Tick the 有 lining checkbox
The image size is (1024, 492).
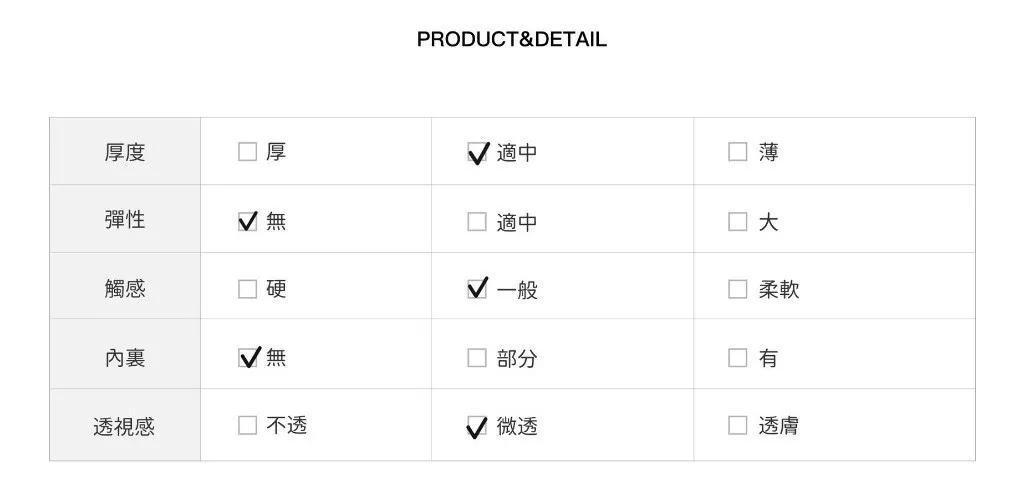pyautogui.click(x=737, y=357)
